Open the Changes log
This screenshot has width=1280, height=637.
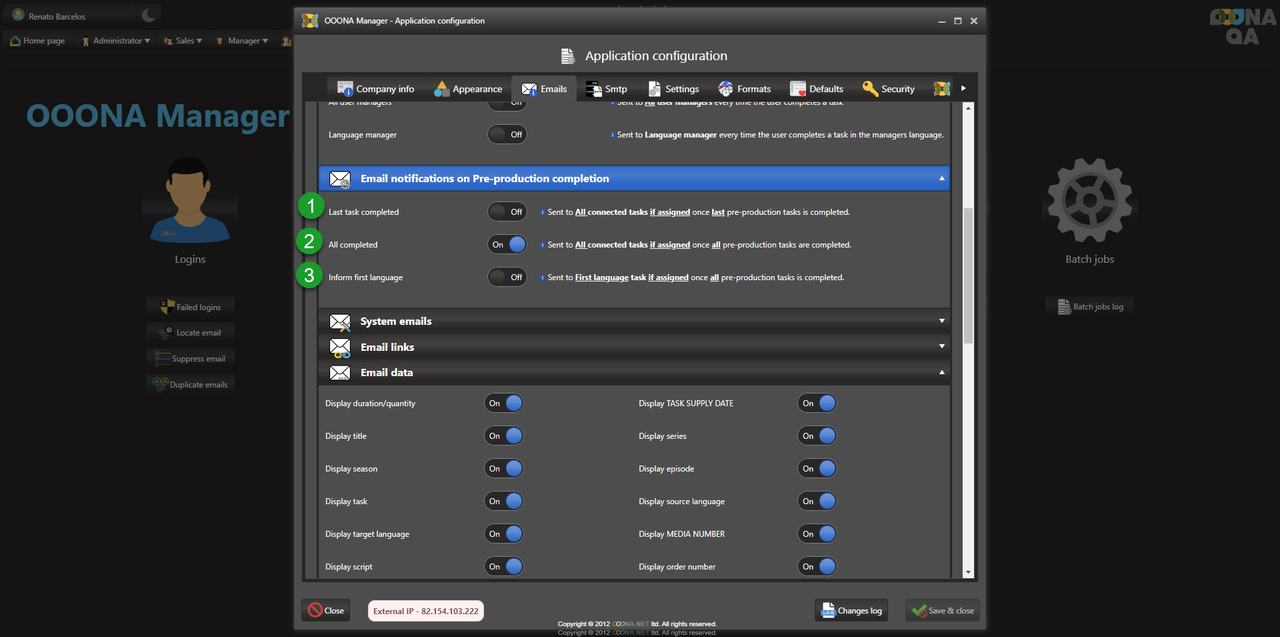(x=851, y=610)
